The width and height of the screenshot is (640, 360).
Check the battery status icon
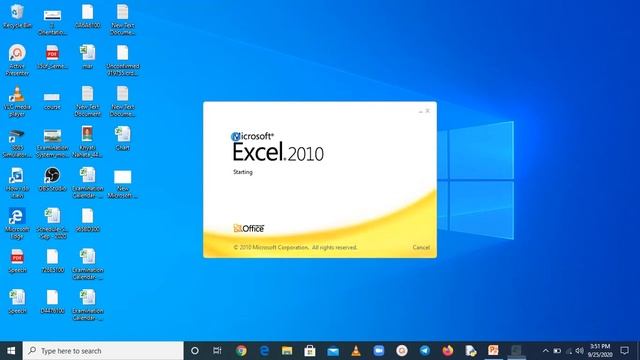pyautogui.click(x=557, y=351)
